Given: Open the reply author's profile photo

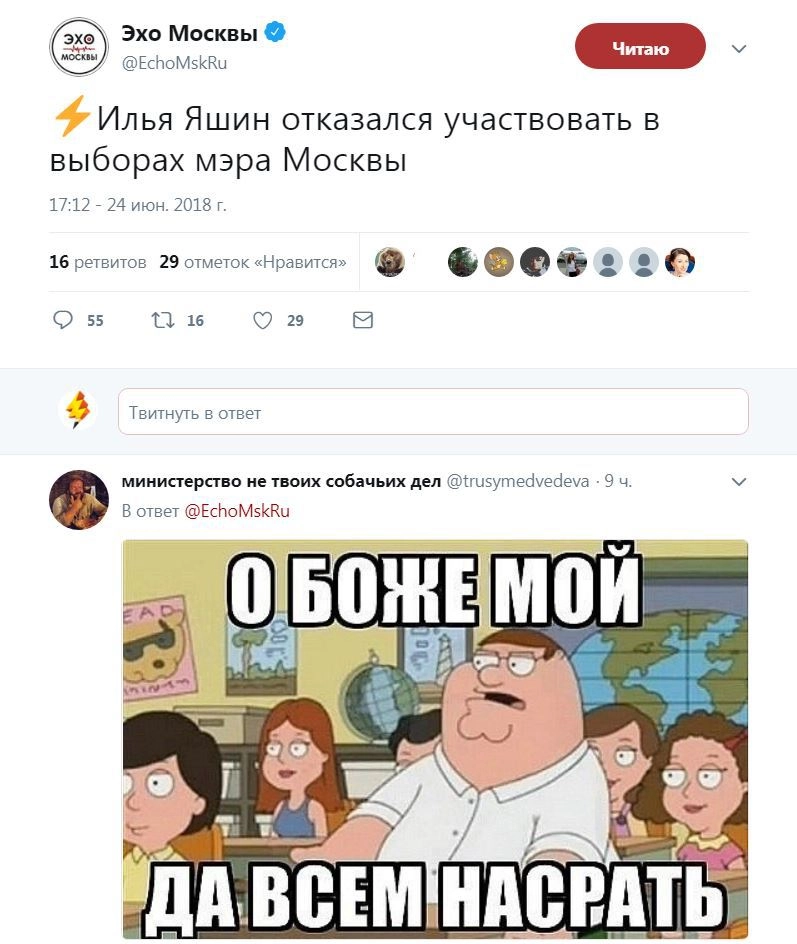Looking at the screenshot, I should [x=79, y=500].
